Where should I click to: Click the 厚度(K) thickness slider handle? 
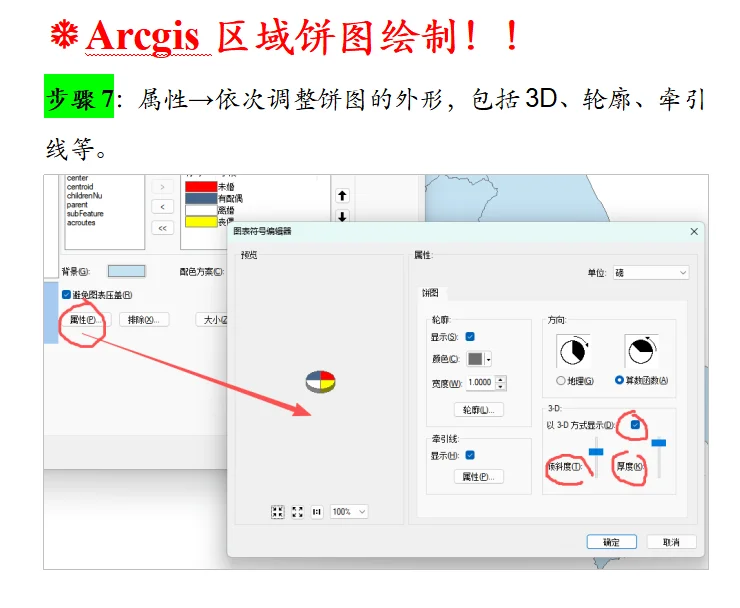coord(659,443)
